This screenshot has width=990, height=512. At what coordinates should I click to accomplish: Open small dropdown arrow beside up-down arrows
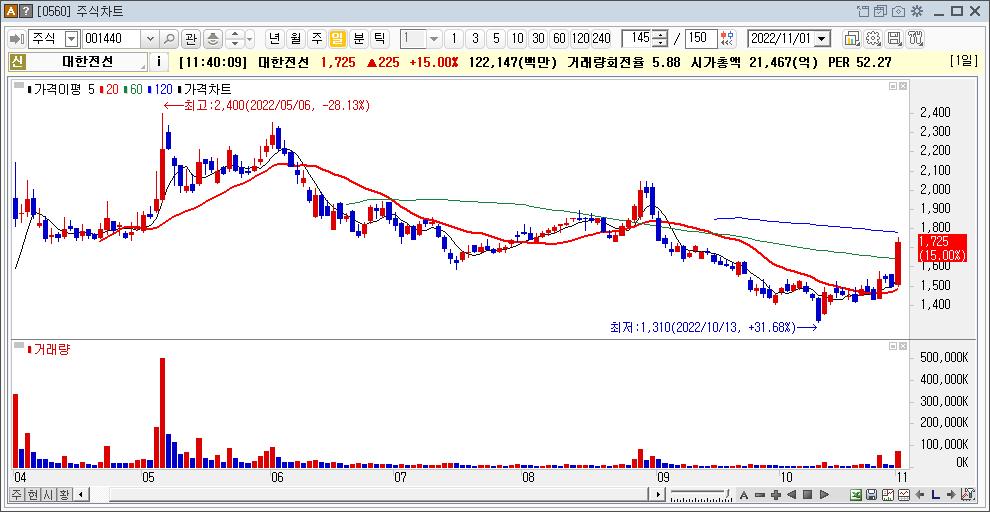(x=249, y=39)
